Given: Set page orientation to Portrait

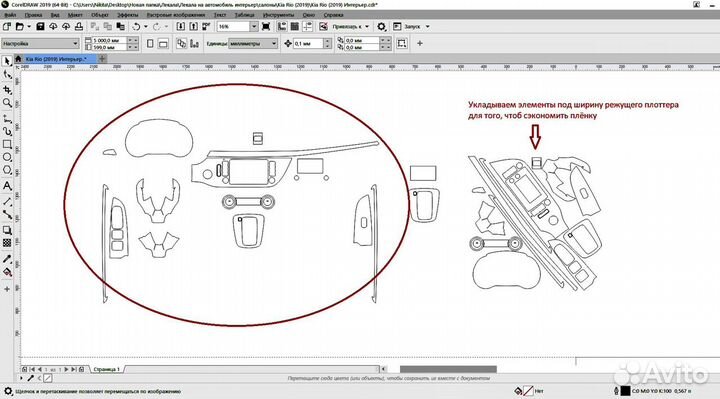Looking at the screenshot, I should (x=150, y=44).
